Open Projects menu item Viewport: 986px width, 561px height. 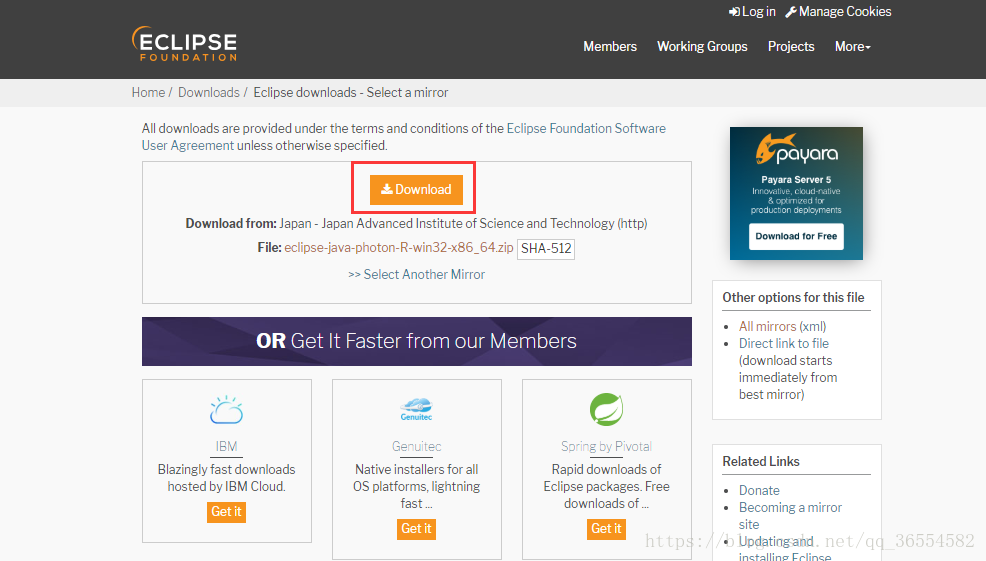click(791, 47)
